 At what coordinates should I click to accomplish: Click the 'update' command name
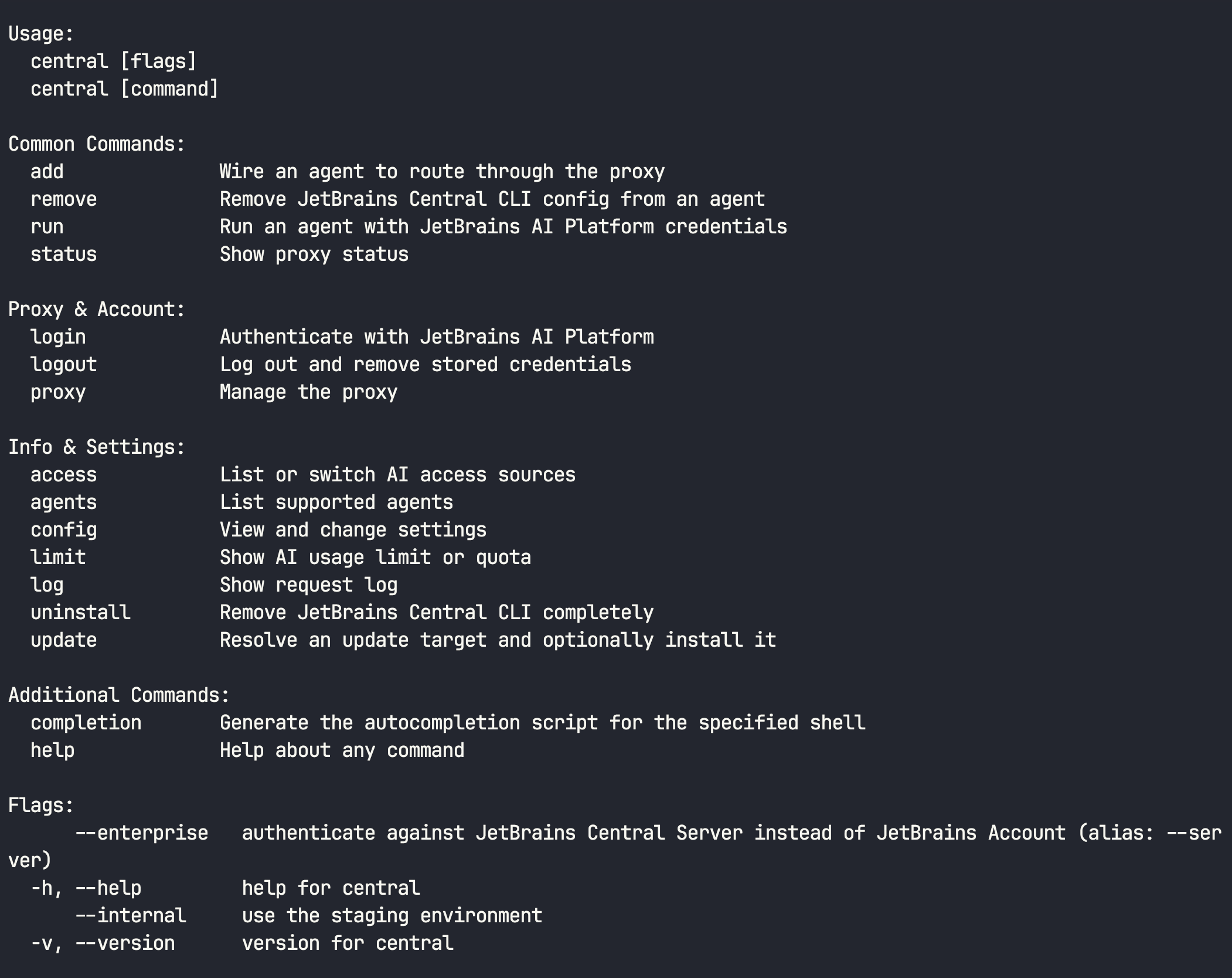click(x=63, y=640)
